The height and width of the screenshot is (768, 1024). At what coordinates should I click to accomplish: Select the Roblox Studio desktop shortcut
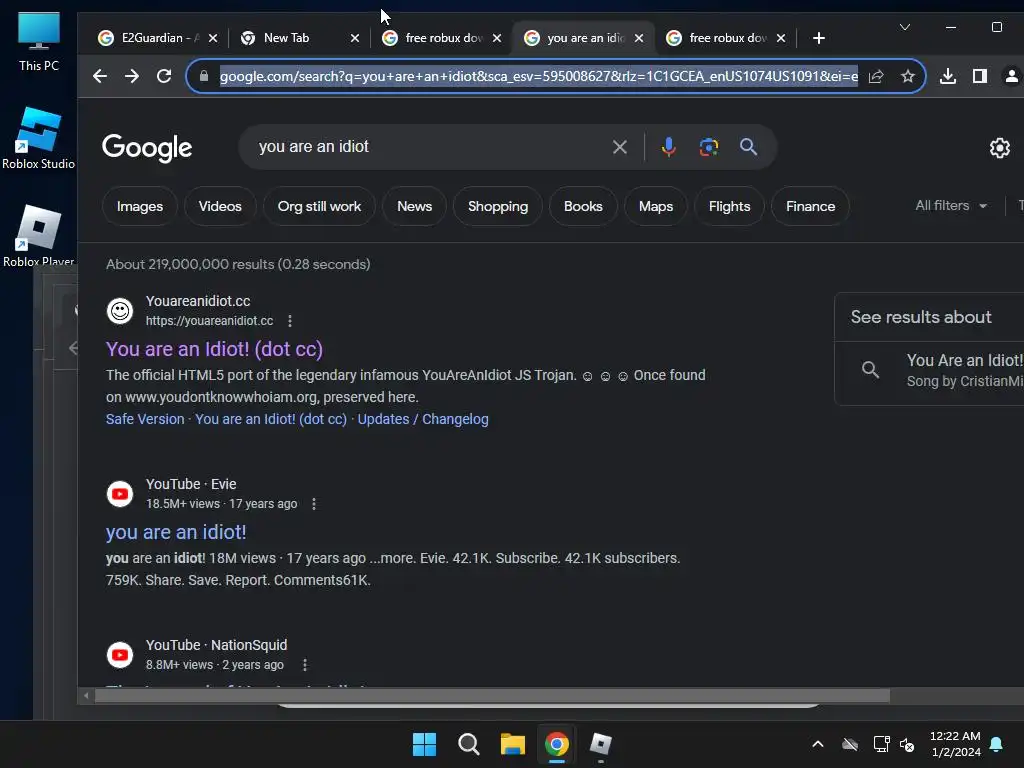[38, 139]
